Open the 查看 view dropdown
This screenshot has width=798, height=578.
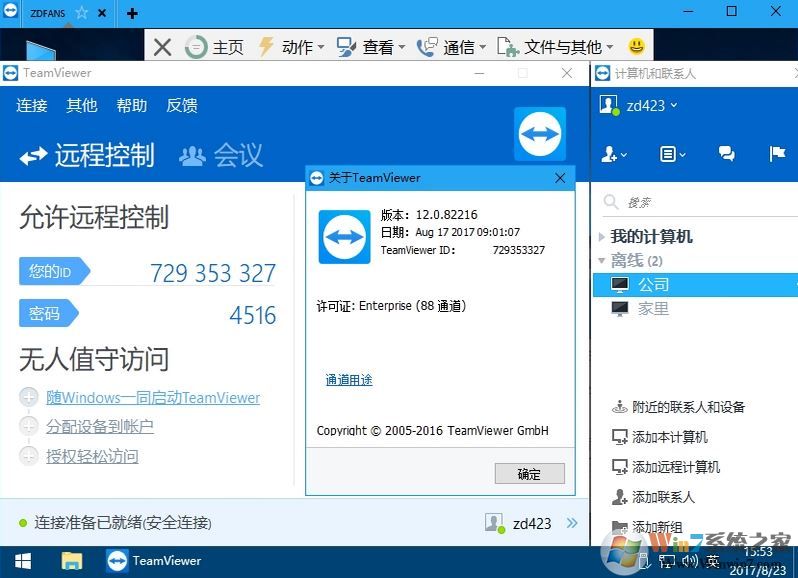pyautogui.click(x=371, y=47)
